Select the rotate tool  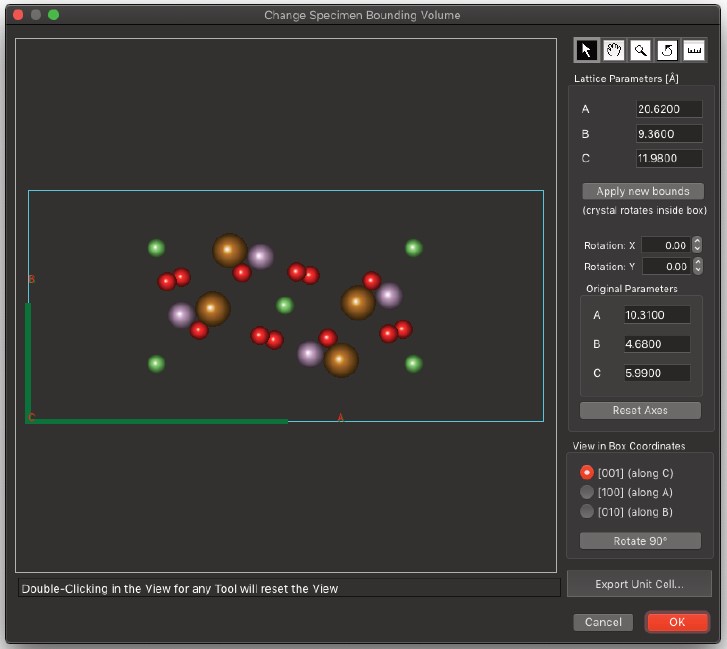(667, 50)
